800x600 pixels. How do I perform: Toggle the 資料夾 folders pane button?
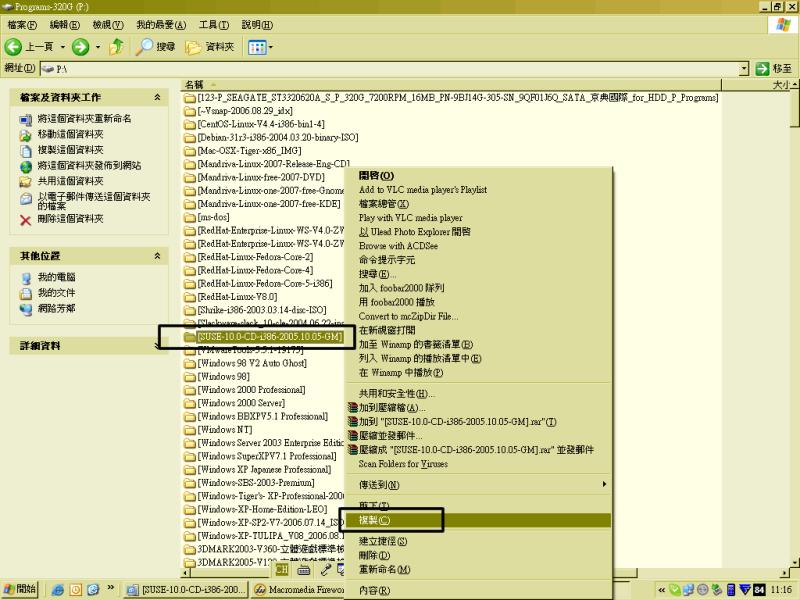click(x=210, y=47)
